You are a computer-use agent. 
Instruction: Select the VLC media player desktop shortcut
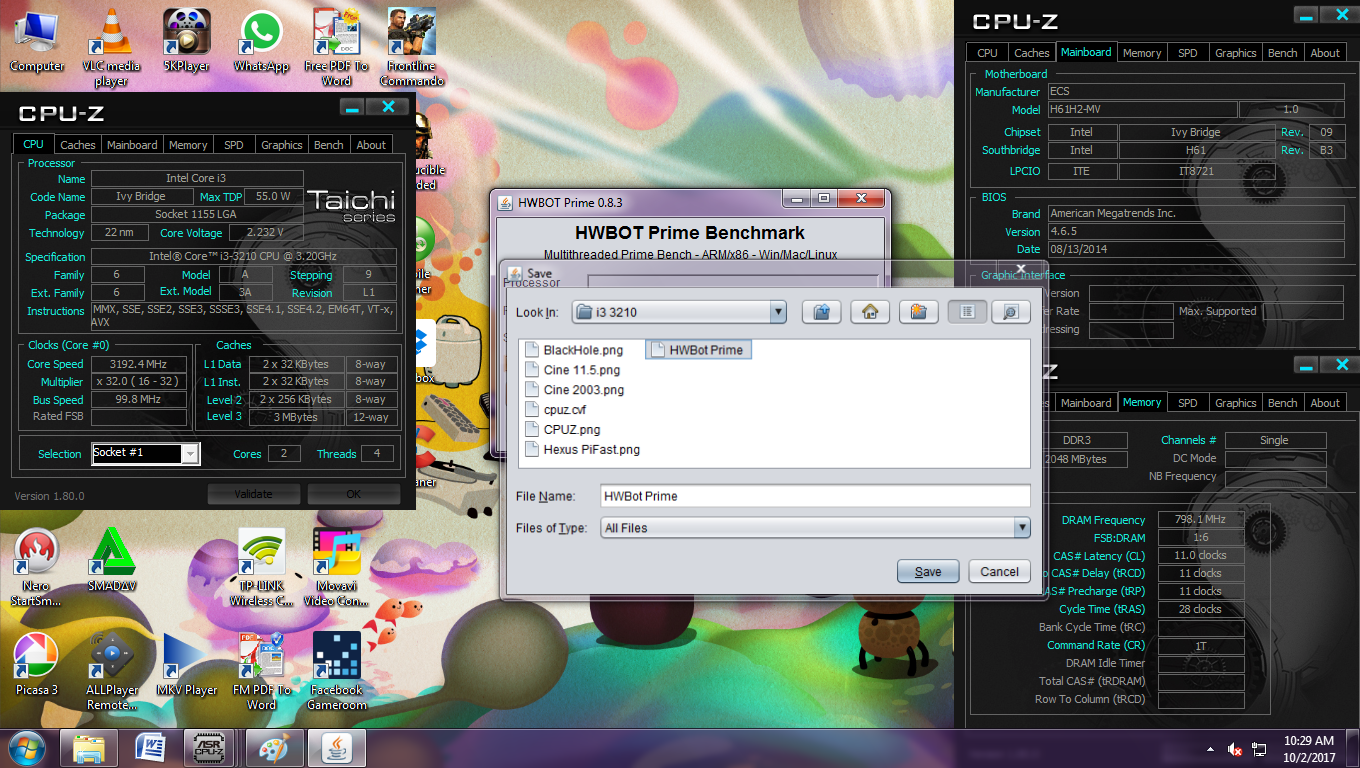click(x=111, y=47)
